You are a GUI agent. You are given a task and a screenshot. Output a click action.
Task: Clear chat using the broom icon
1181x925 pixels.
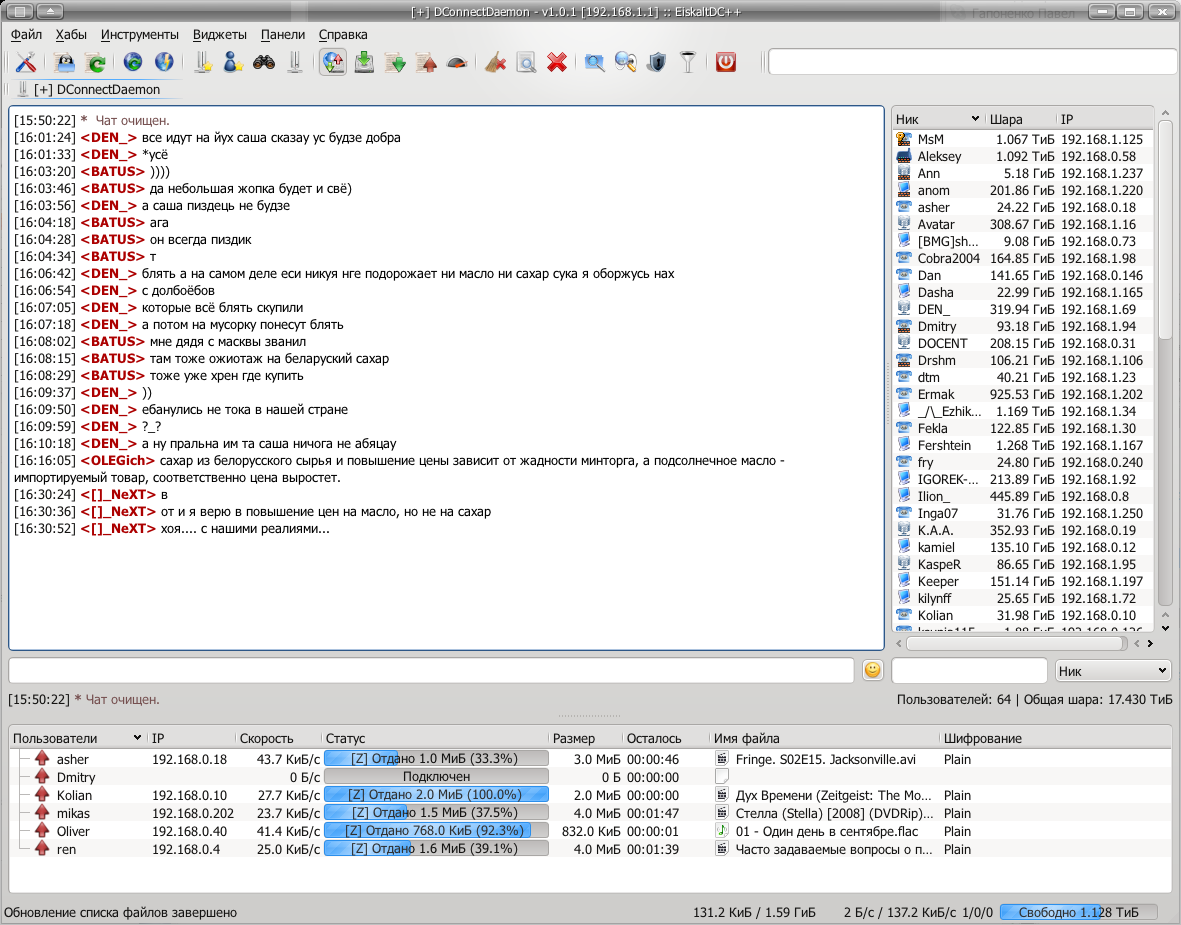click(495, 62)
